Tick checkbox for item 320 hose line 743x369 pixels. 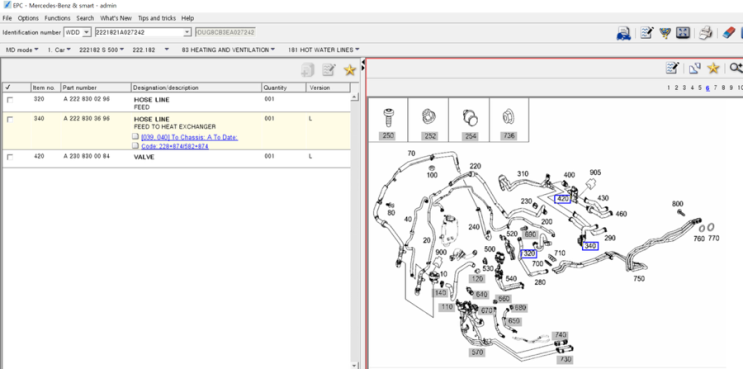[10, 100]
